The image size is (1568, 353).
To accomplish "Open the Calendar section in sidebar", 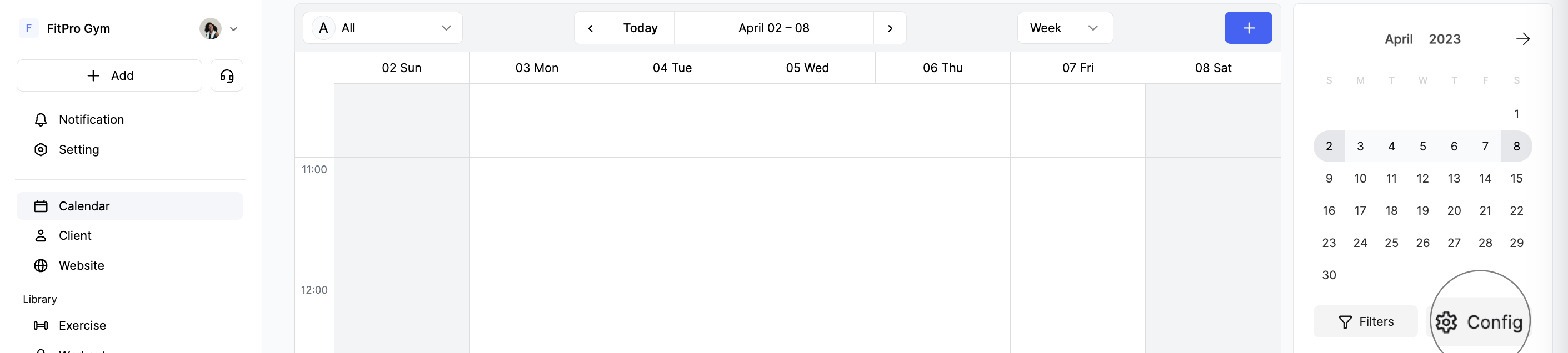I will [40, 205].
